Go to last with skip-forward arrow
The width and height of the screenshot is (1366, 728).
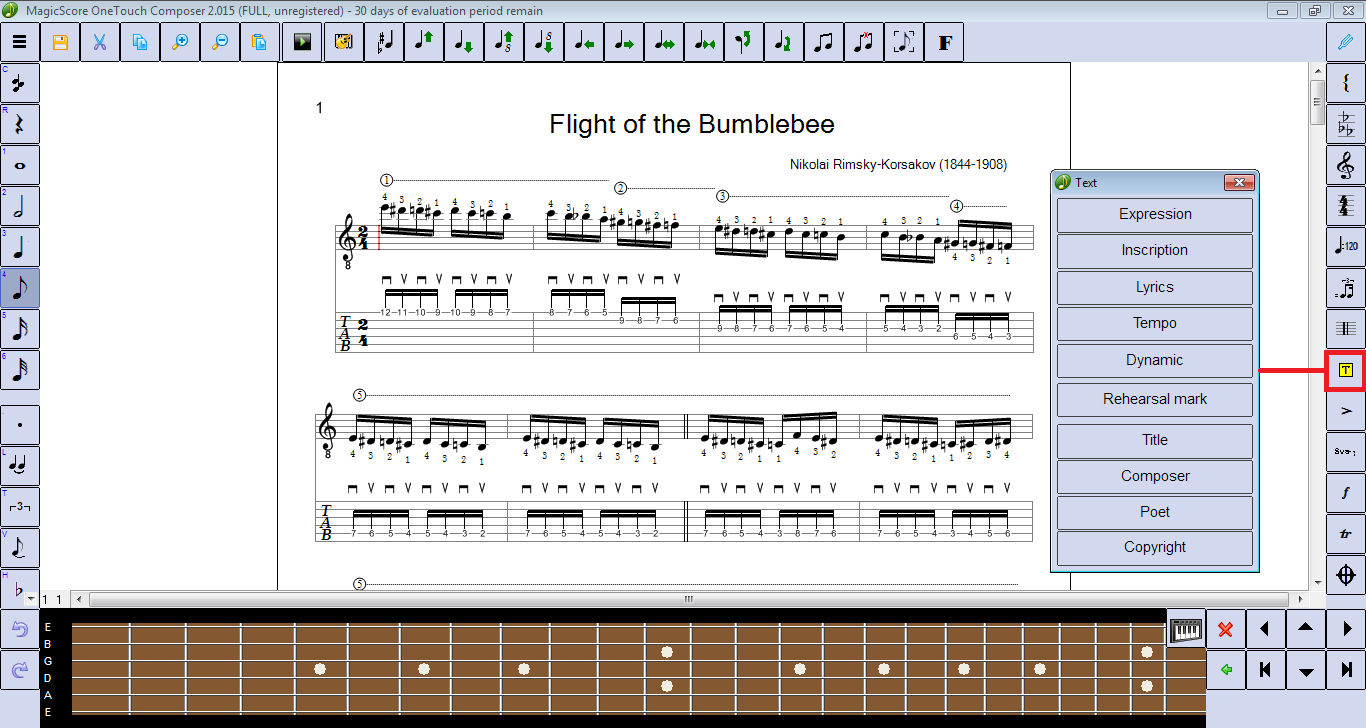tap(1346, 670)
